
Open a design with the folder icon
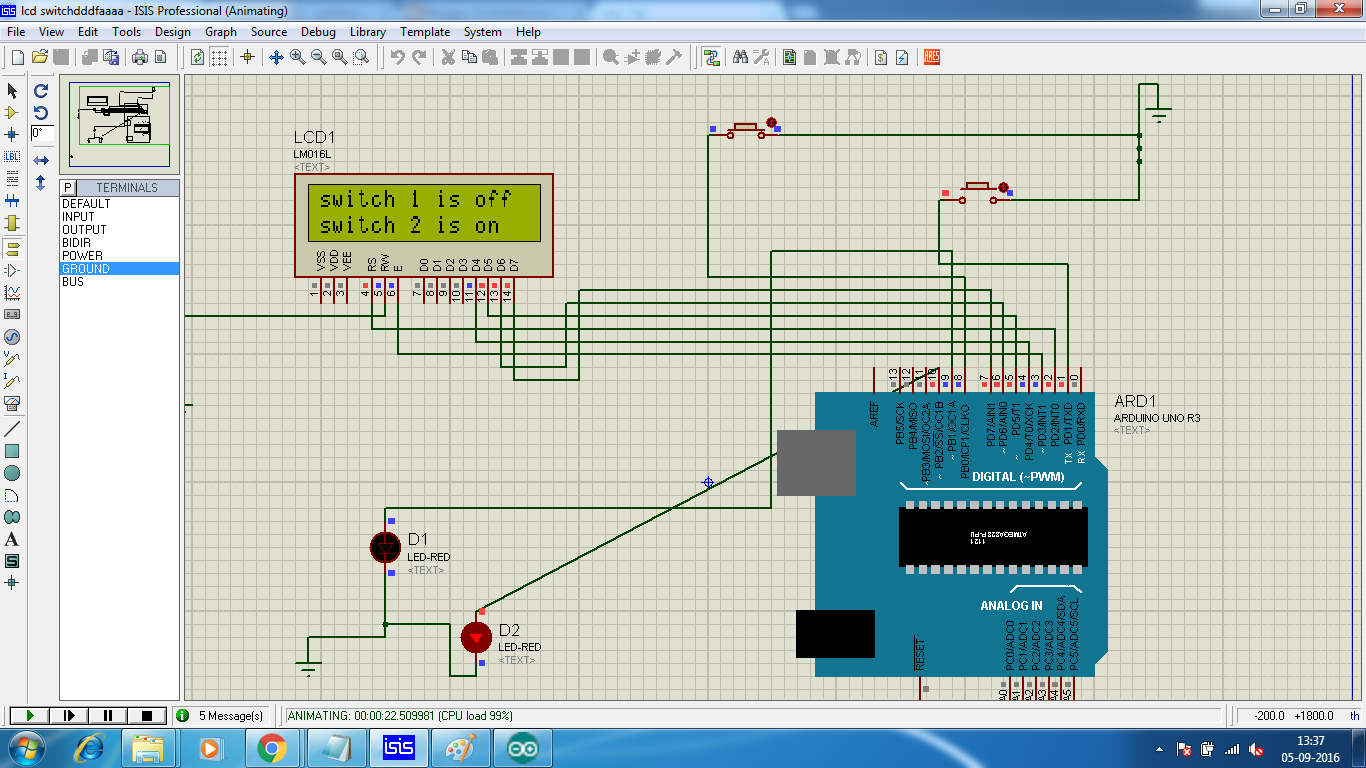pyautogui.click(x=40, y=58)
